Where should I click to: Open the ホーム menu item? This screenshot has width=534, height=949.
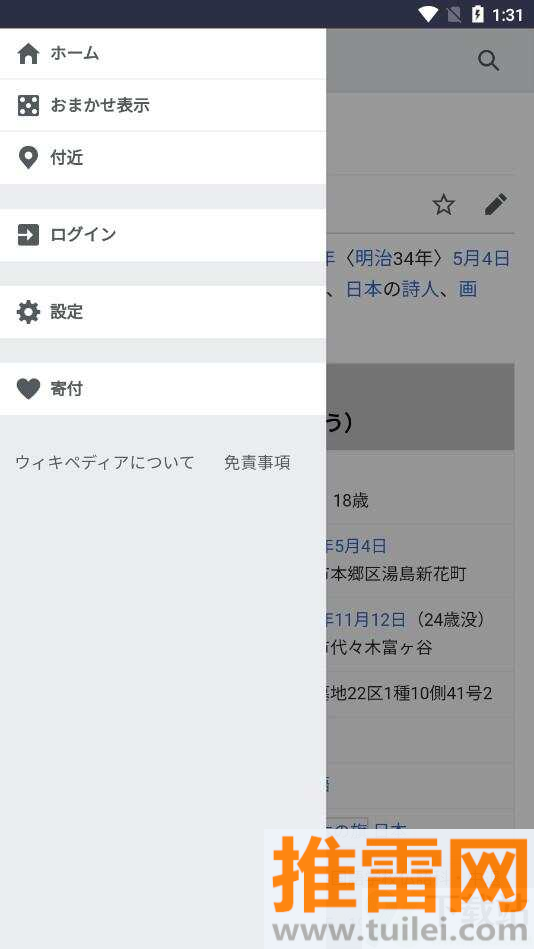(163, 53)
